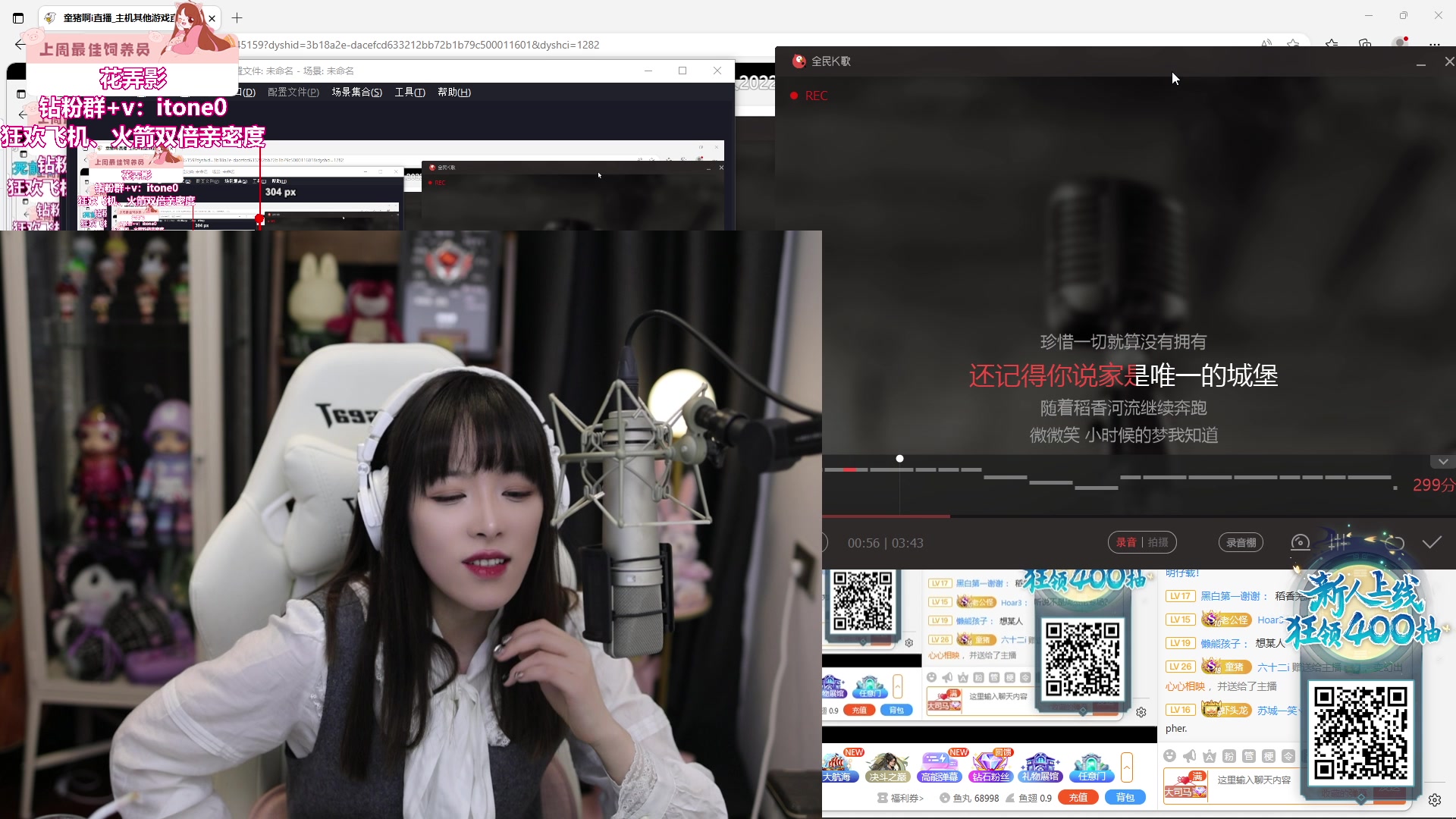Image resolution: width=1456 pixels, height=819 pixels.
Task: Collapse the score panel chevron
Action: point(1442,462)
